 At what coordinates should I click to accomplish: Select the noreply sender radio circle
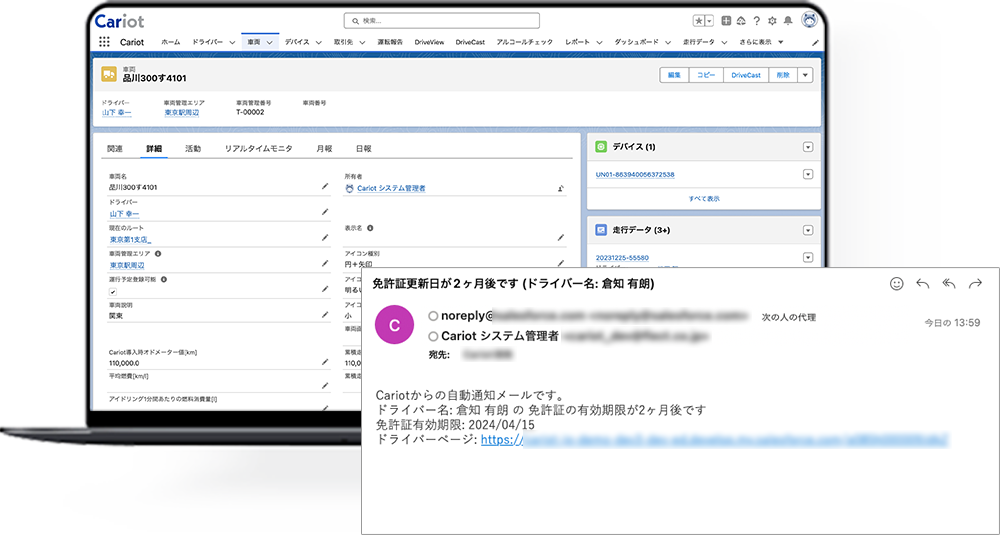(x=433, y=316)
